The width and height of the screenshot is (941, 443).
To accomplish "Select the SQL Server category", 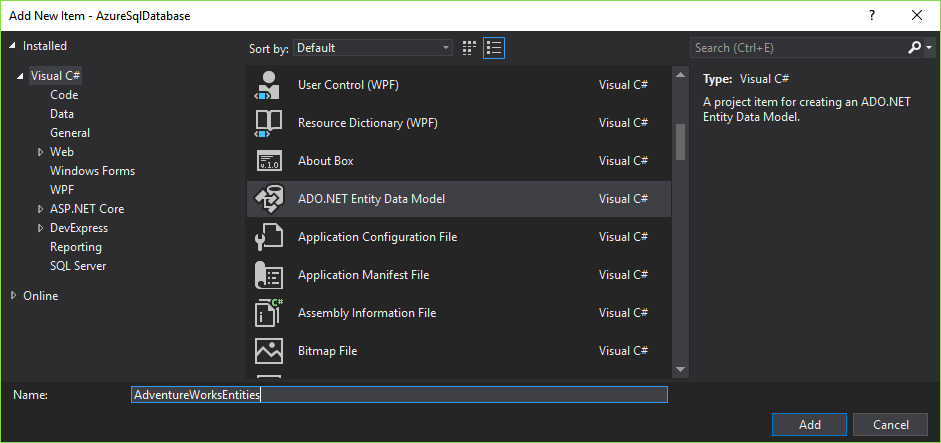I will click(78, 266).
